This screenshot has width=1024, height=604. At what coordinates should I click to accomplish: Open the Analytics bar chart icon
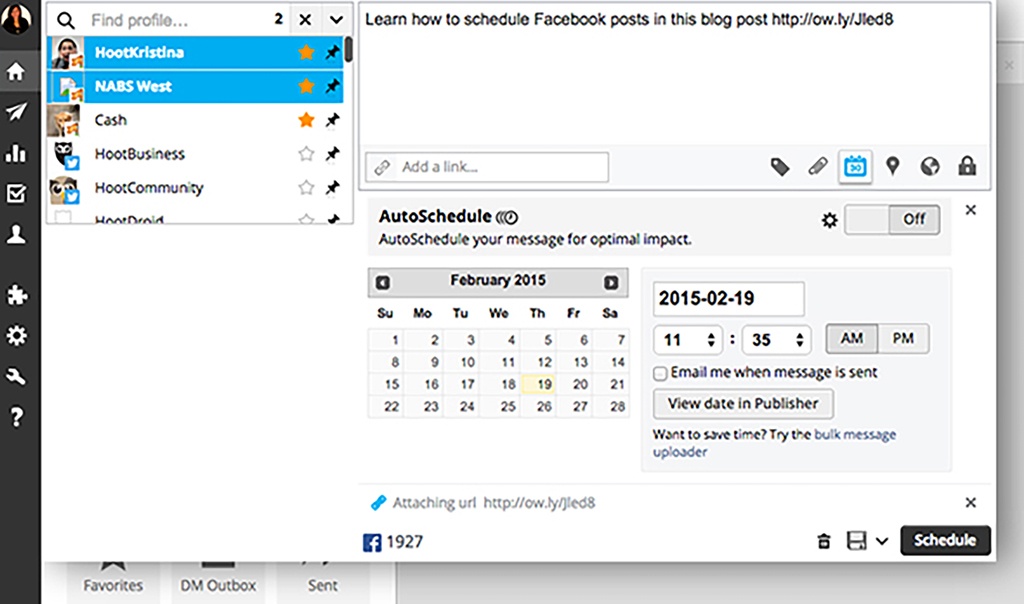(16, 153)
